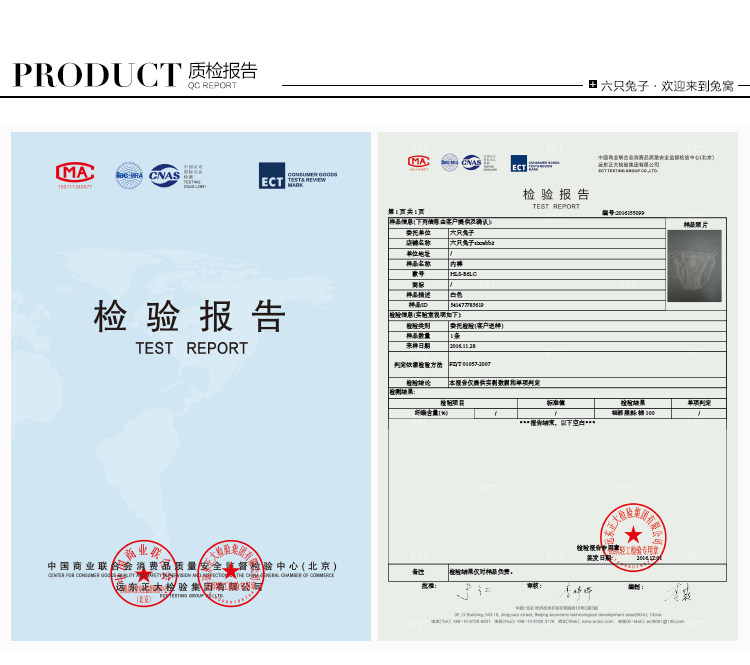
Task: Click the plus square icon before 六只兔子
Action: (593, 85)
